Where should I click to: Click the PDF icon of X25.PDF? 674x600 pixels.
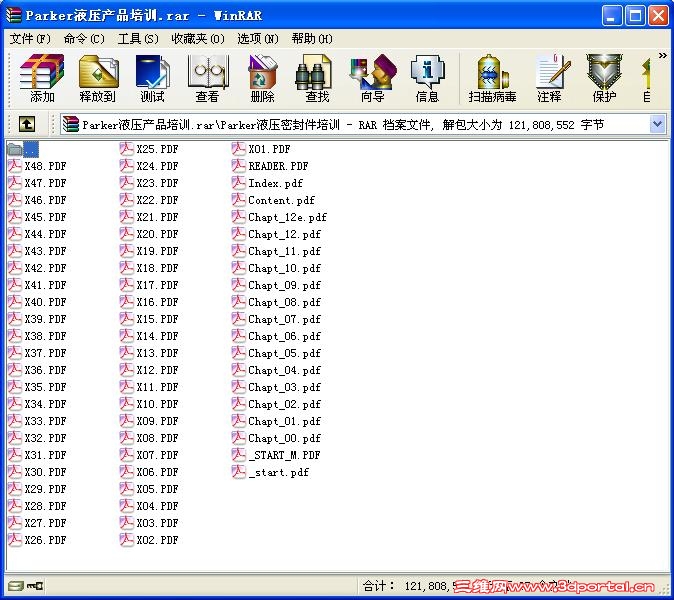(x=127, y=149)
